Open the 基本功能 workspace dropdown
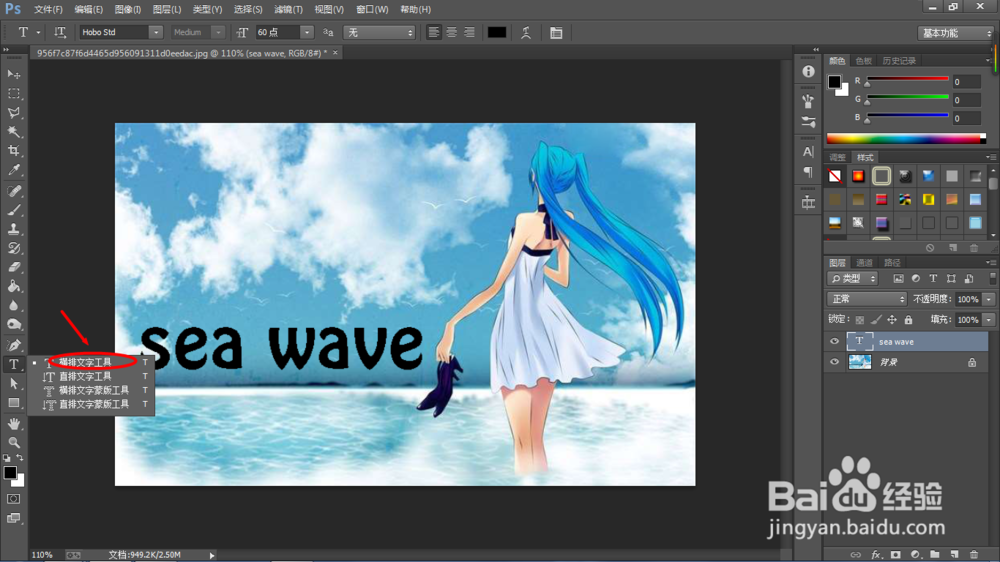This screenshot has width=1000, height=562. (x=955, y=33)
